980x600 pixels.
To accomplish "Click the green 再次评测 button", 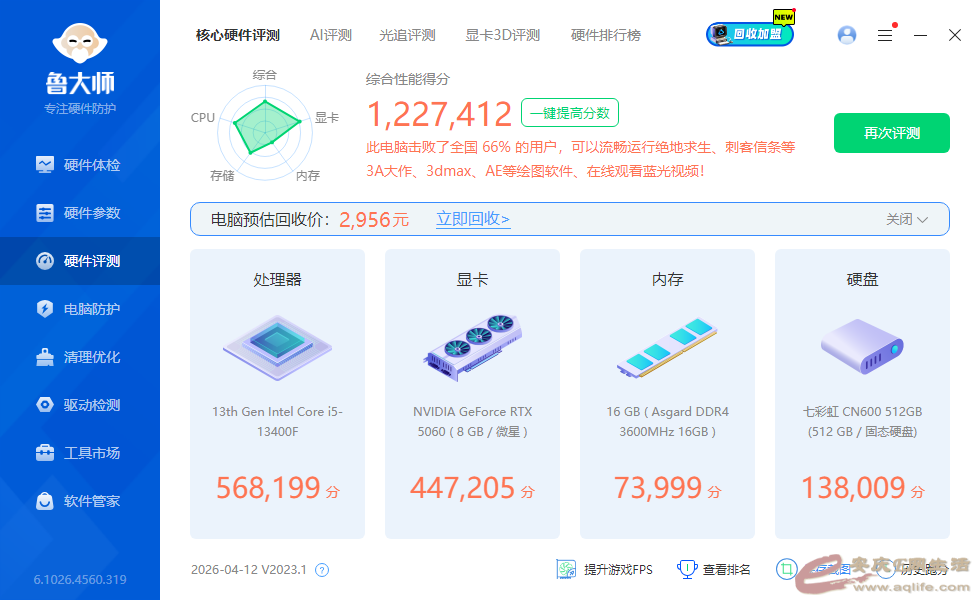I will point(891,133).
